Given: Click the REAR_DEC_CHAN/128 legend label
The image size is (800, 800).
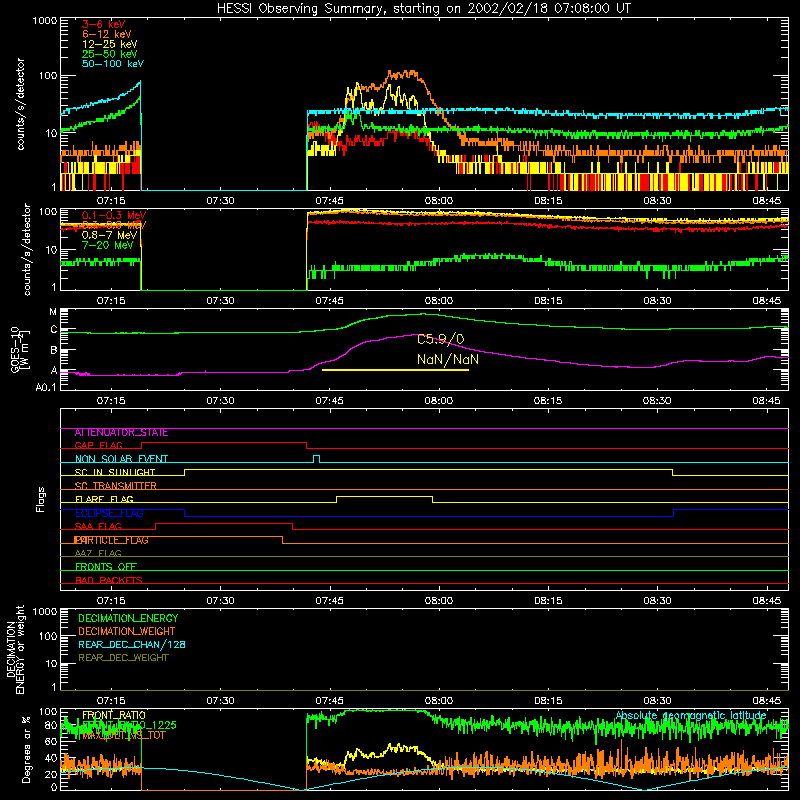Looking at the screenshot, I should coord(132,644).
